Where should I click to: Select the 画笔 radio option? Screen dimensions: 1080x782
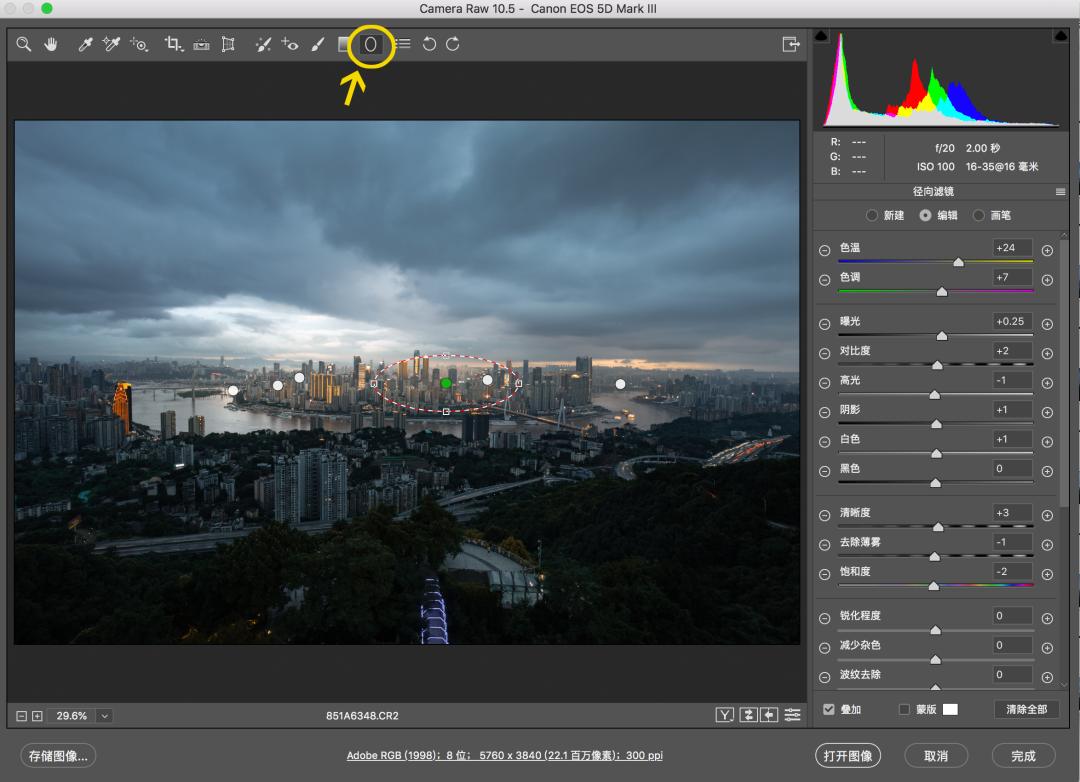click(x=979, y=215)
